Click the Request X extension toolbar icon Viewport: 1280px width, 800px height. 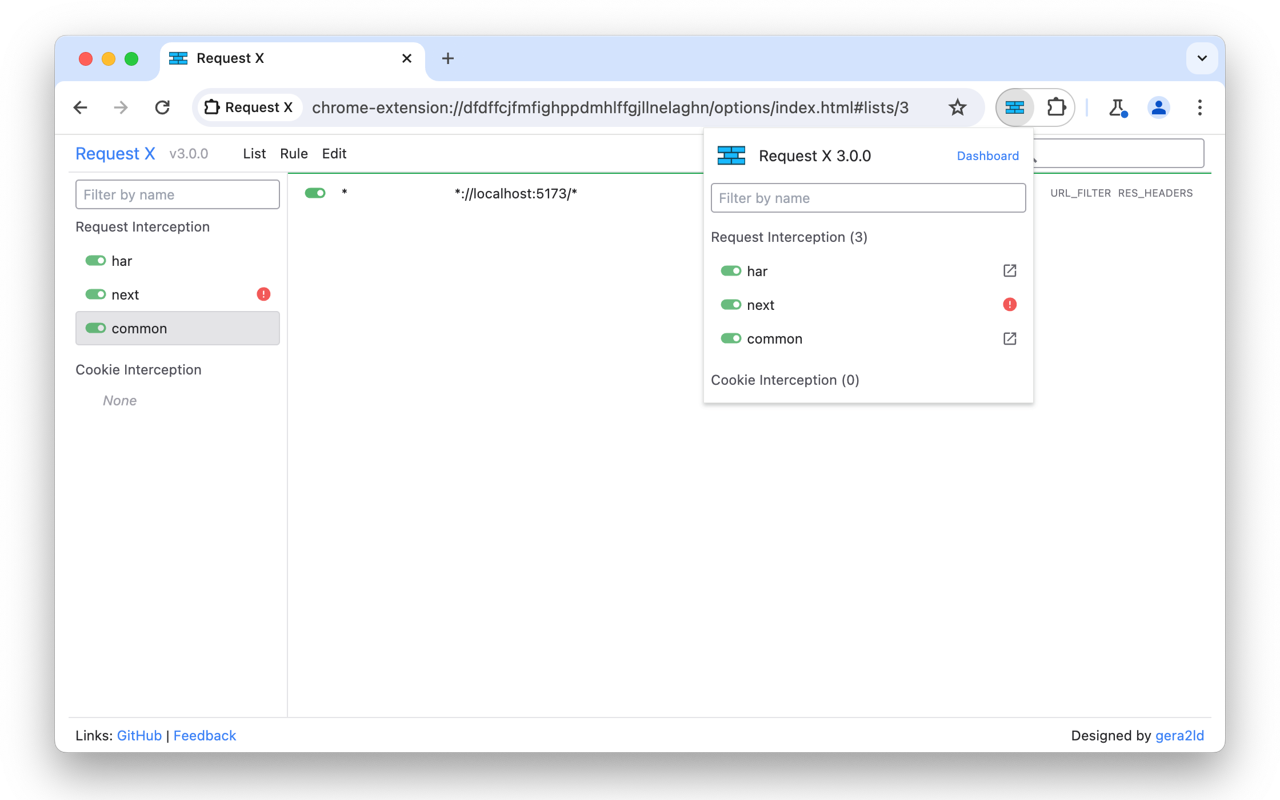click(x=1015, y=107)
